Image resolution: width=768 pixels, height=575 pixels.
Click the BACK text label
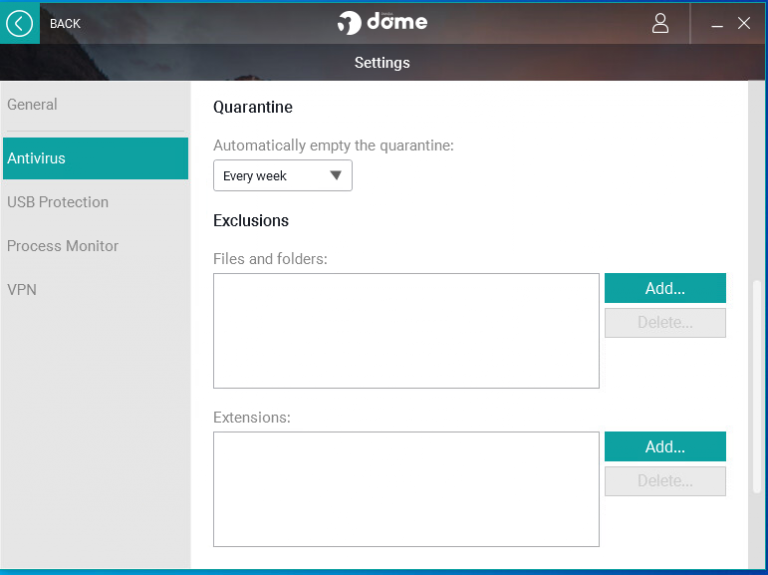click(x=65, y=24)
